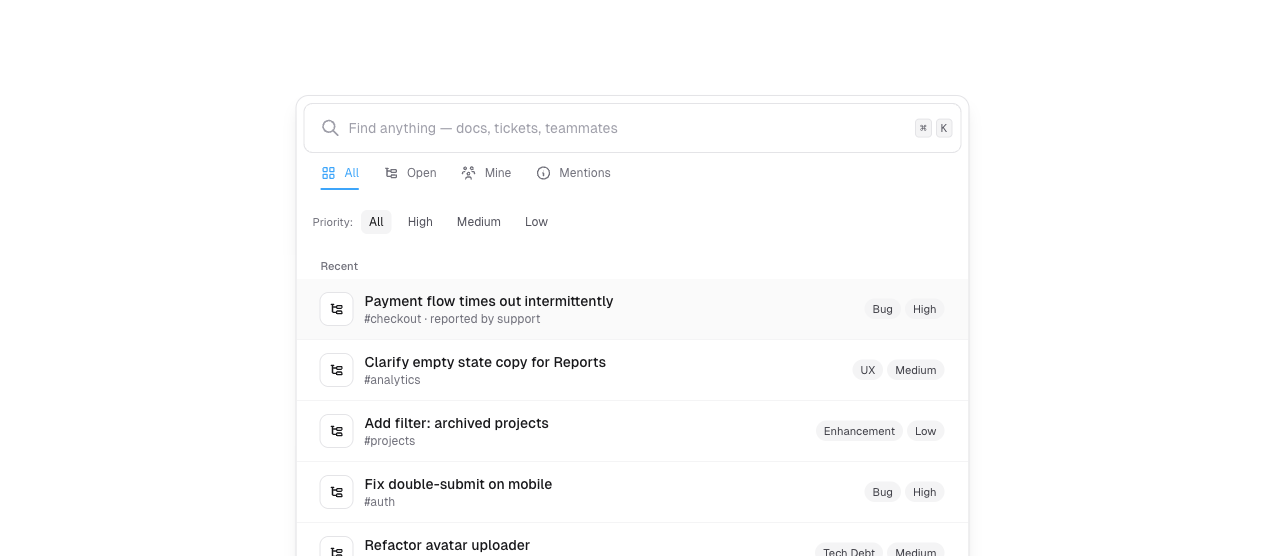Switch to the Mine tab
This screenshot has width=1265, height=556.
tap(486, 173)
